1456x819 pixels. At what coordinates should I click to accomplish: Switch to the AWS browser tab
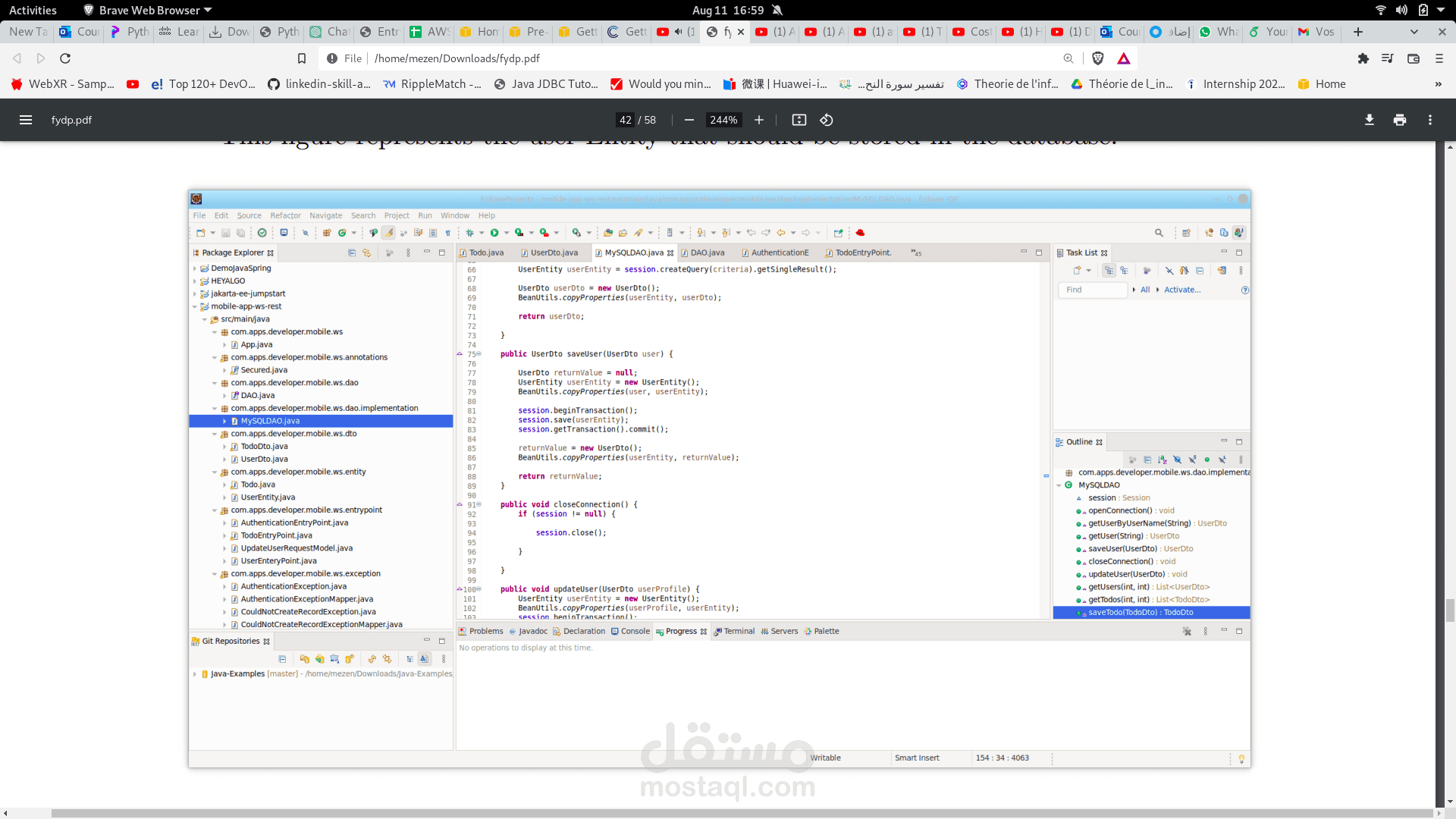pyautogui.click(x=429, y=32)
